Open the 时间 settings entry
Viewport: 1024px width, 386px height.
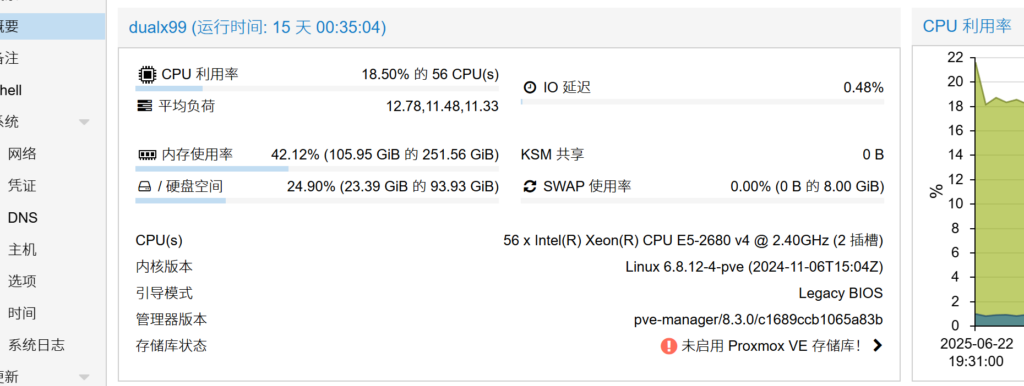point(22,313)
